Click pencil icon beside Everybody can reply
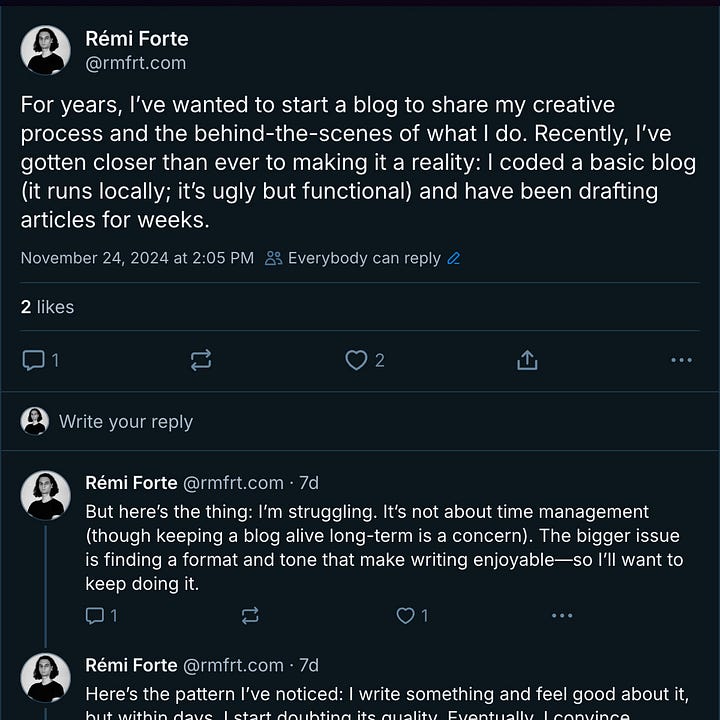The height and width of the screenshot is (720, 720). [x=454, y=259]
